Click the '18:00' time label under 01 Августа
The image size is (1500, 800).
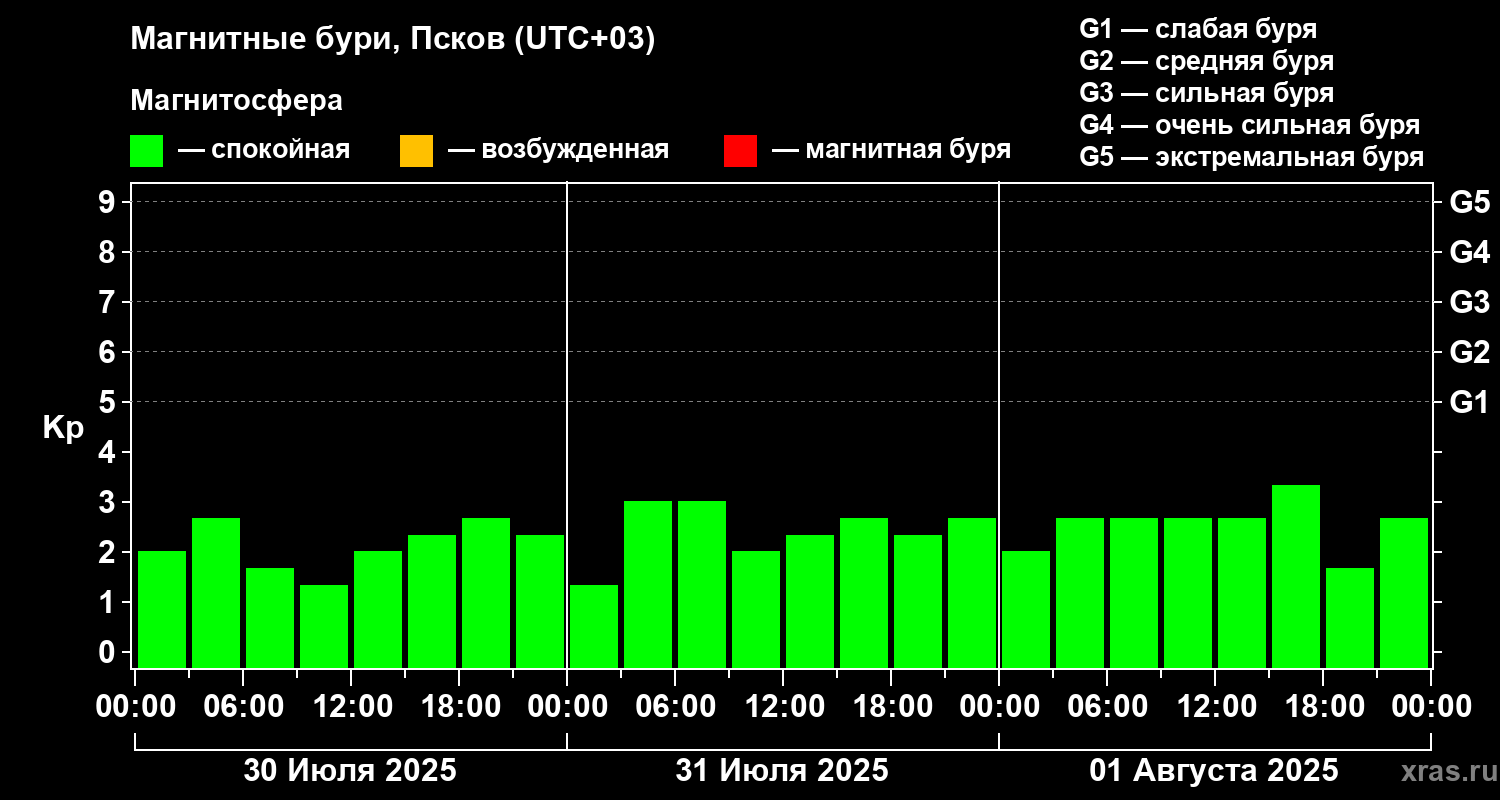(1323, 707)
